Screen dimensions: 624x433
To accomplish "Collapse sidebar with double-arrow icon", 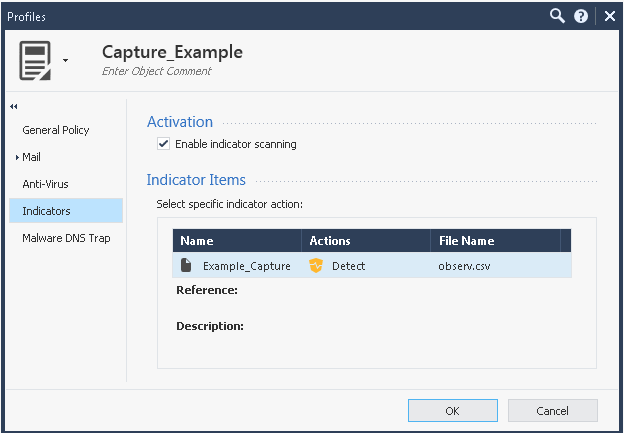I will pos(14,106).
